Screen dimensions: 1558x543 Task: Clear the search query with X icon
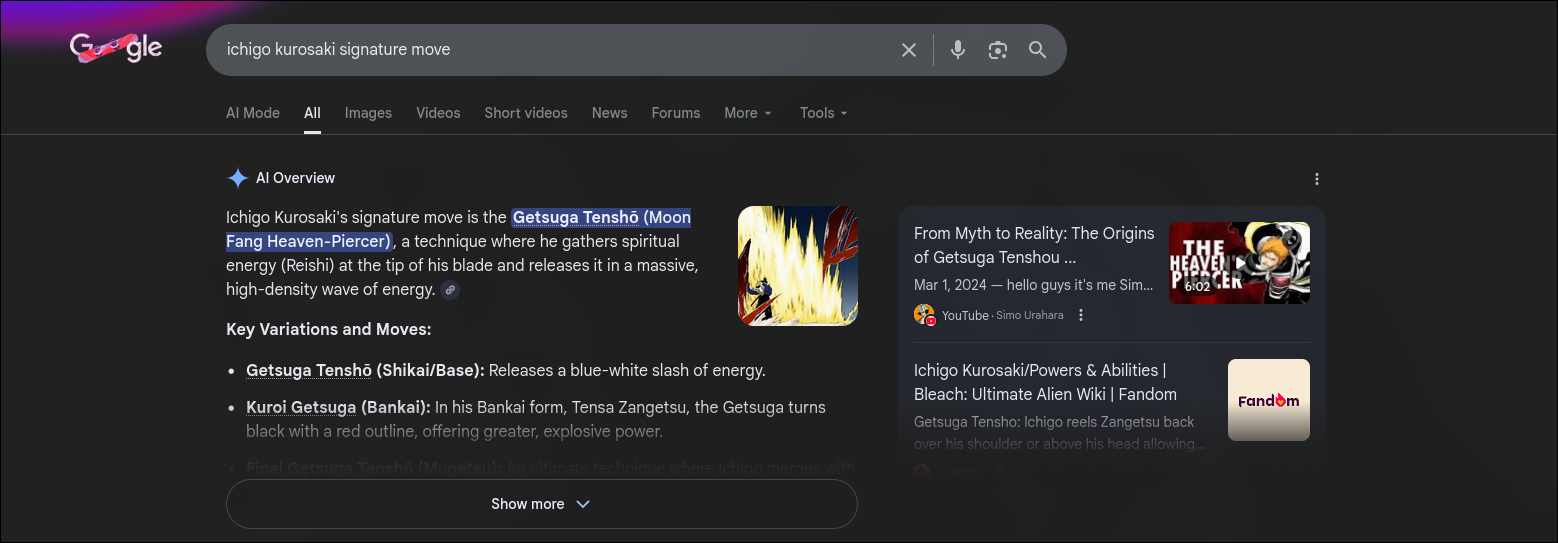[x=908, y=50]
